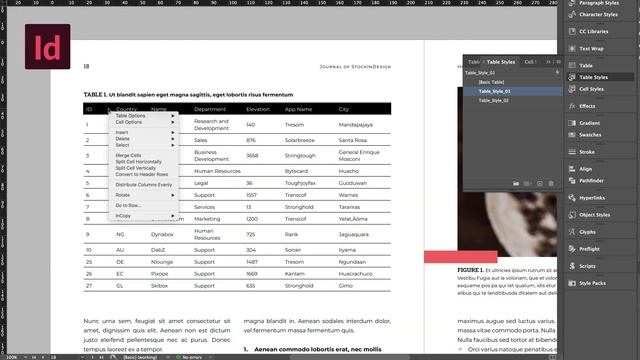Screen dimensions: 640x360
Task: Collapse the Table Styles panel using double-arrow icon
Action: point(549,62)
